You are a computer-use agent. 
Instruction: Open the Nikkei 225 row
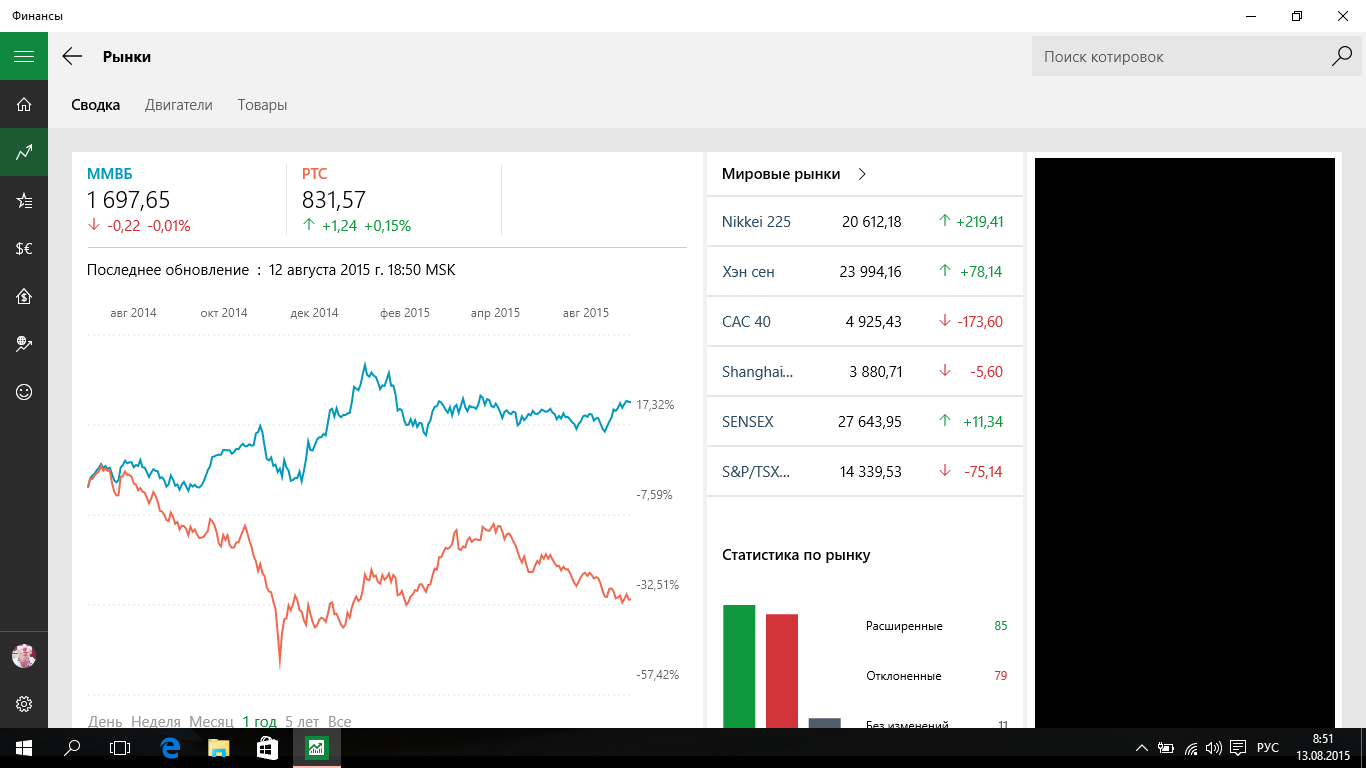pos(865,222)
